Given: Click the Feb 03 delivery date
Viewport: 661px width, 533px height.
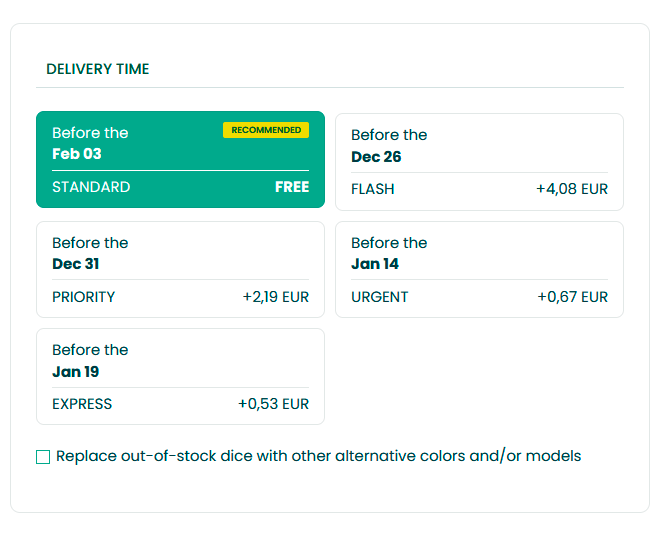Looking at the screenshot, I should tap(77, 154).
